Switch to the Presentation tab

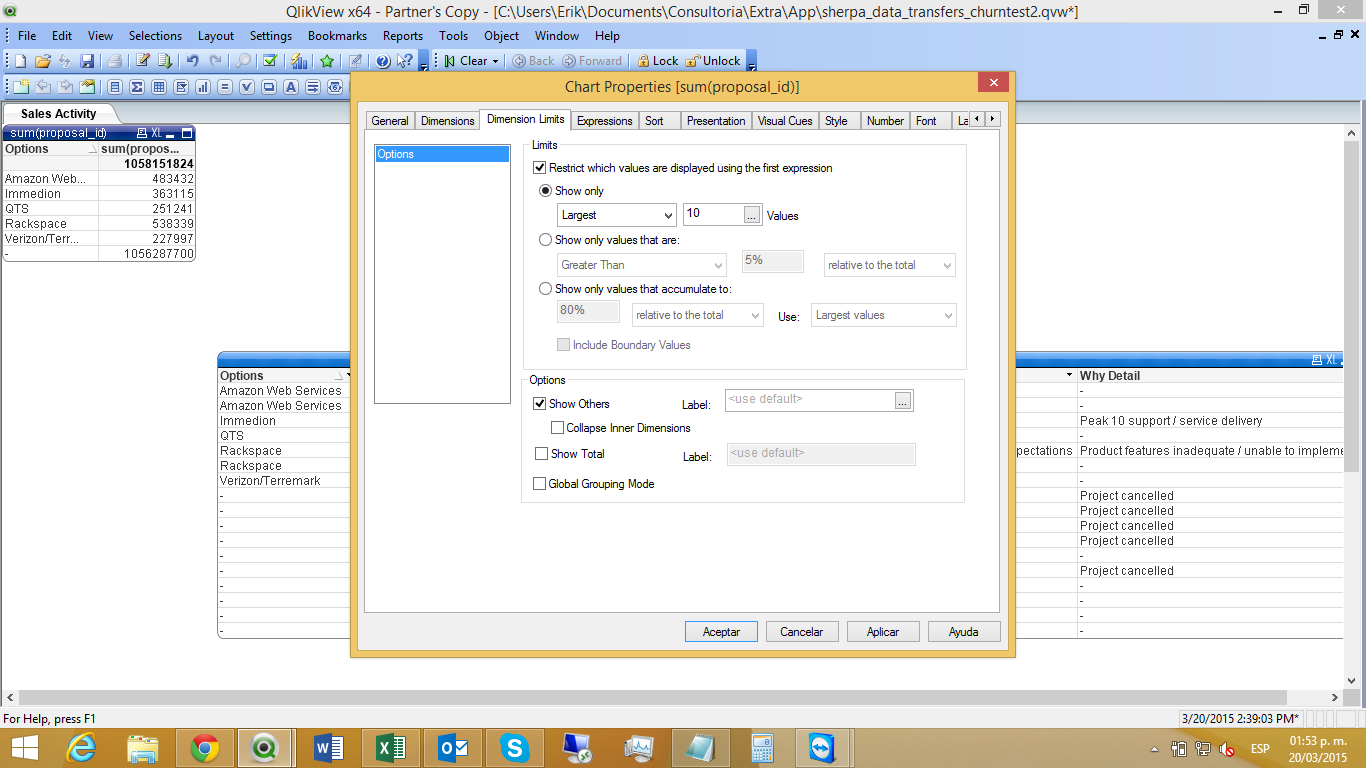tap(716, 121)
